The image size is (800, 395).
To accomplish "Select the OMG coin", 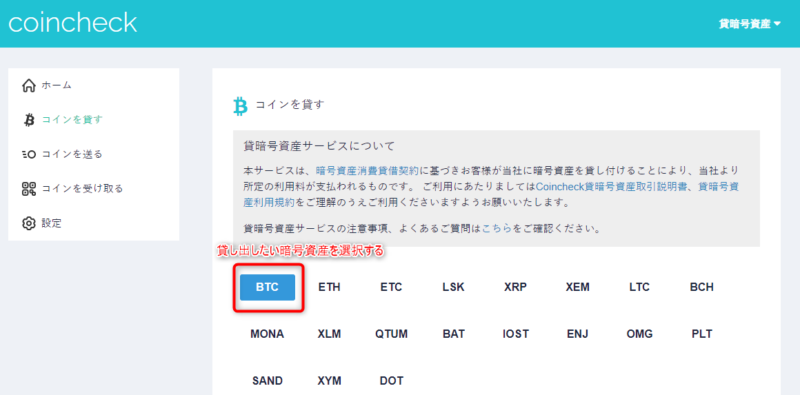I will click(x=639, y=334).
